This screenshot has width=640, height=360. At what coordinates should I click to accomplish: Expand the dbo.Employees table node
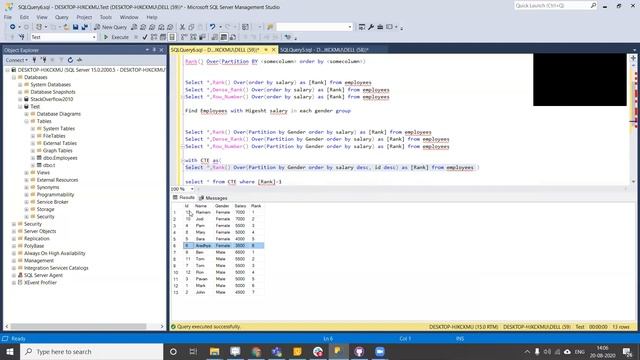coord(33,158)
